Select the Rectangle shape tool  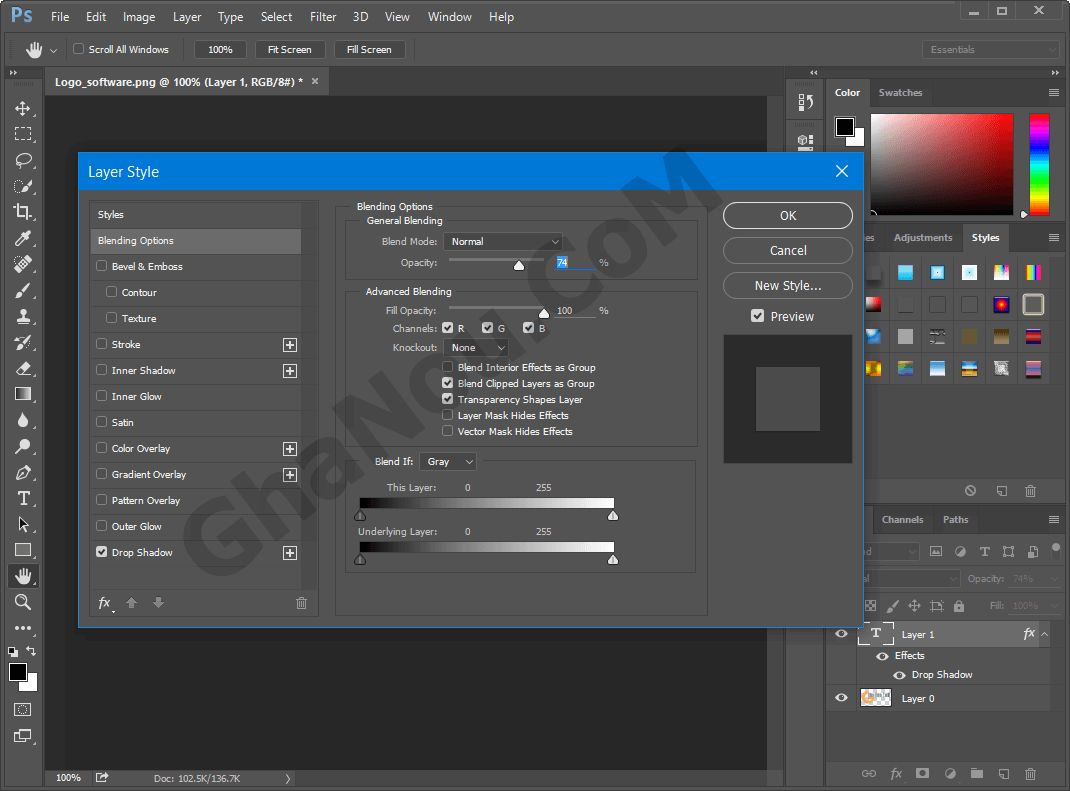pos(23,550)
